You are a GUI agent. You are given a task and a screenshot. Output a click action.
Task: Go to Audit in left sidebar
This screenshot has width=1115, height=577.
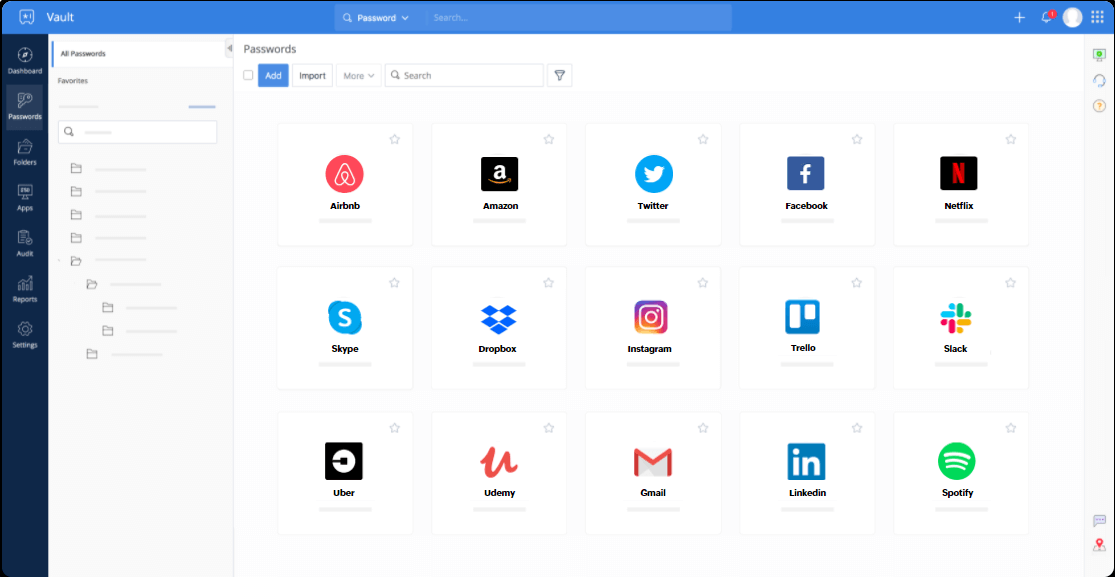click(x=25, y=242)
